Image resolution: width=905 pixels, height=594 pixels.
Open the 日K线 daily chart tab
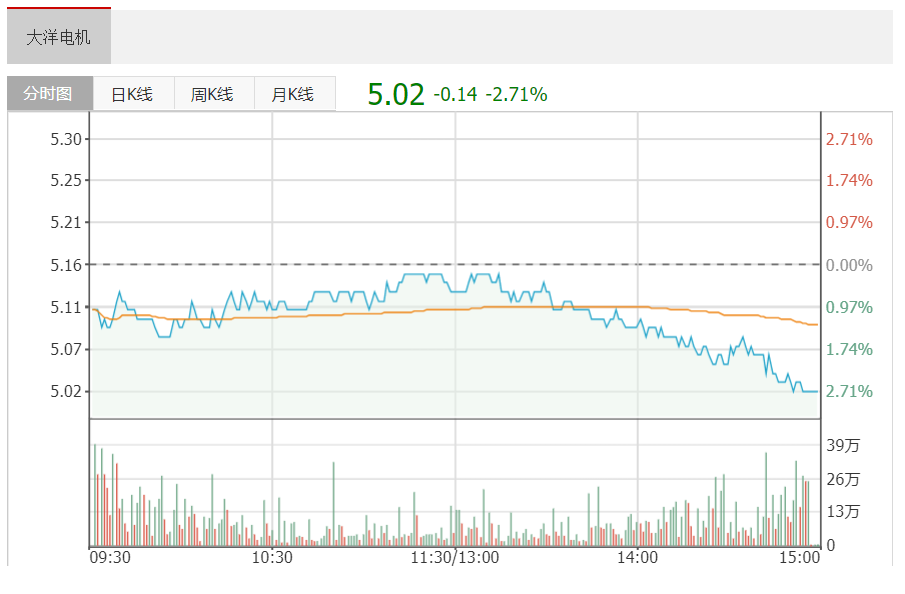click(133, 94)
